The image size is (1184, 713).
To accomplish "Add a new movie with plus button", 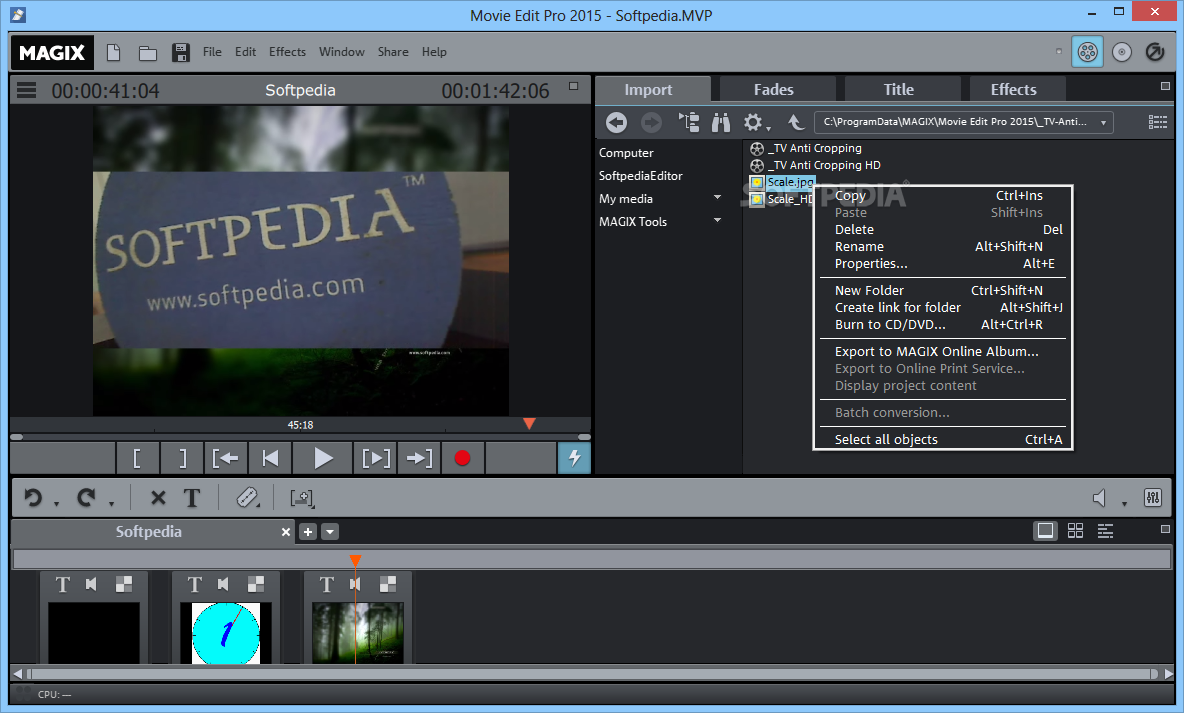I will (308, 532).
